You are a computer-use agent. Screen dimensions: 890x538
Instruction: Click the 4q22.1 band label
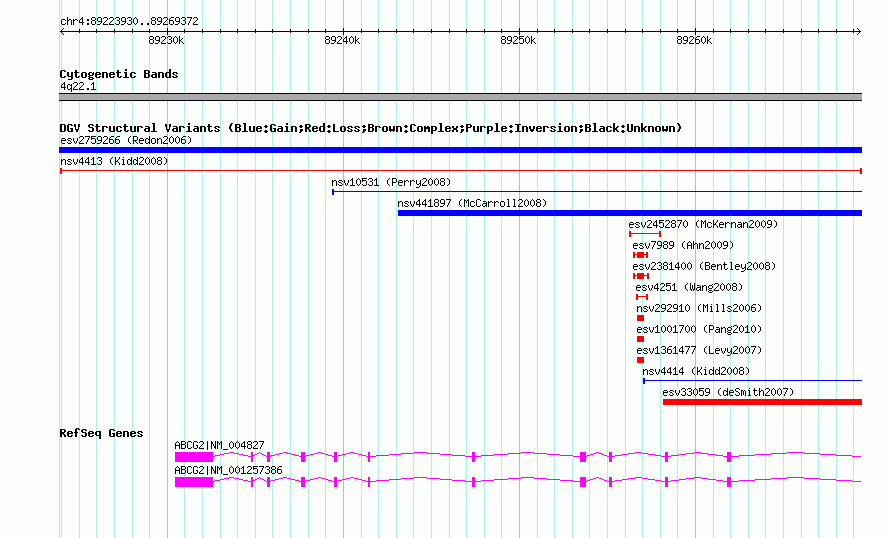pos(78,86)
